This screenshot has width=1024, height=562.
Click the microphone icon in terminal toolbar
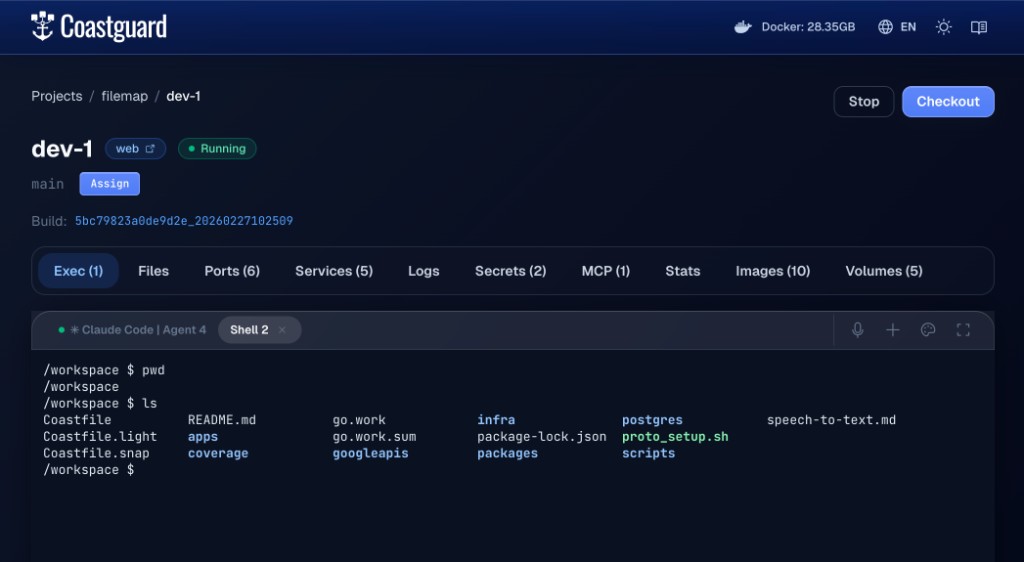tap(857, 330)
